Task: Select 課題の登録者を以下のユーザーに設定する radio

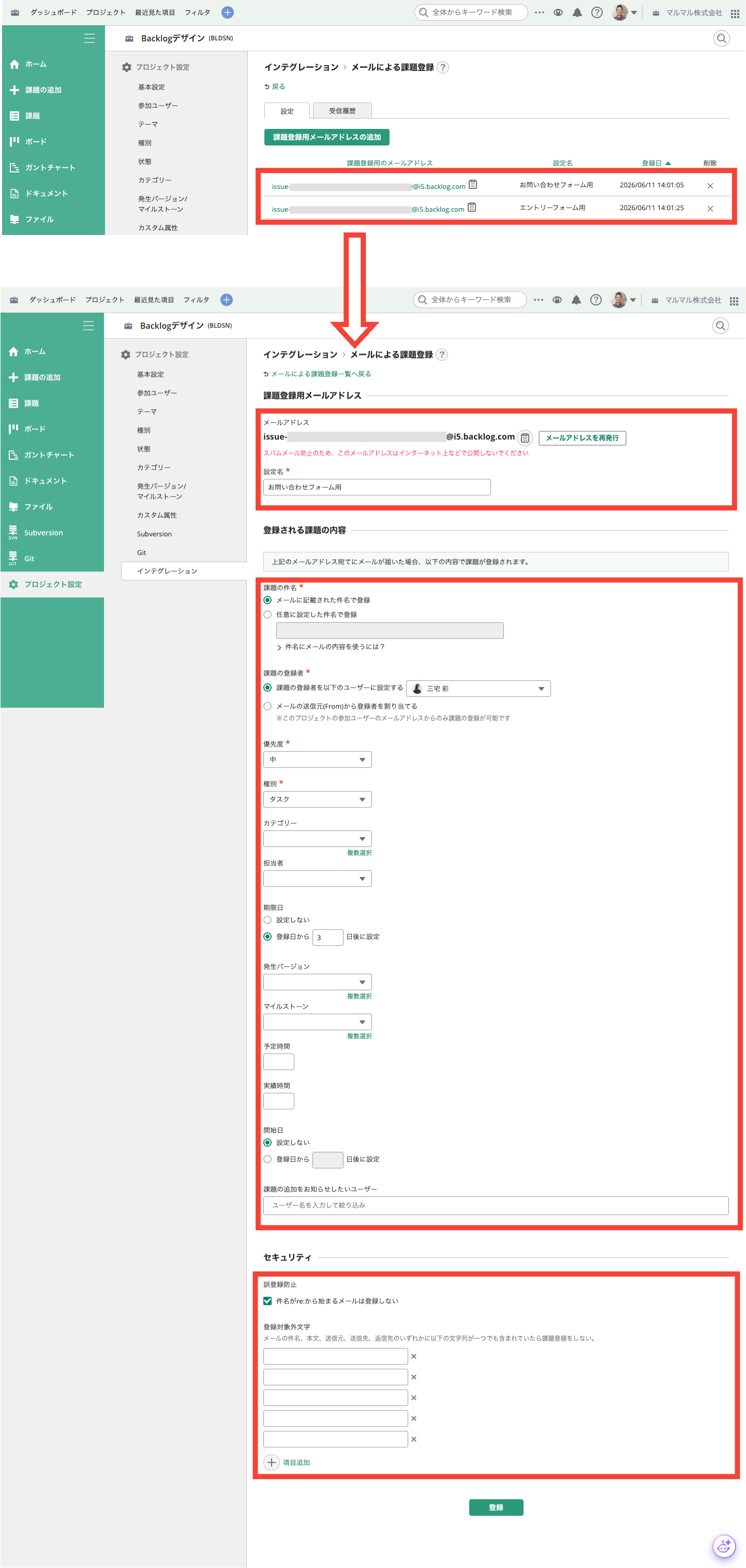Action: coord(268,688)
